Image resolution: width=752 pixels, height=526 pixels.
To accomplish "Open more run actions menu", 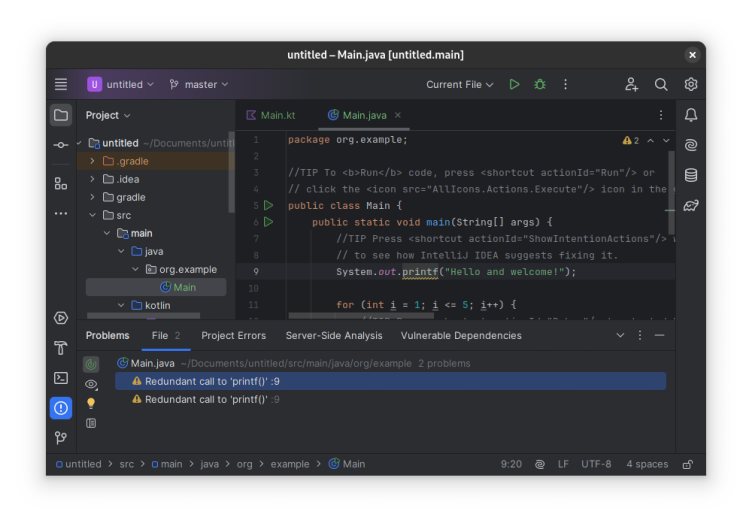I will [x=565, y=84].
